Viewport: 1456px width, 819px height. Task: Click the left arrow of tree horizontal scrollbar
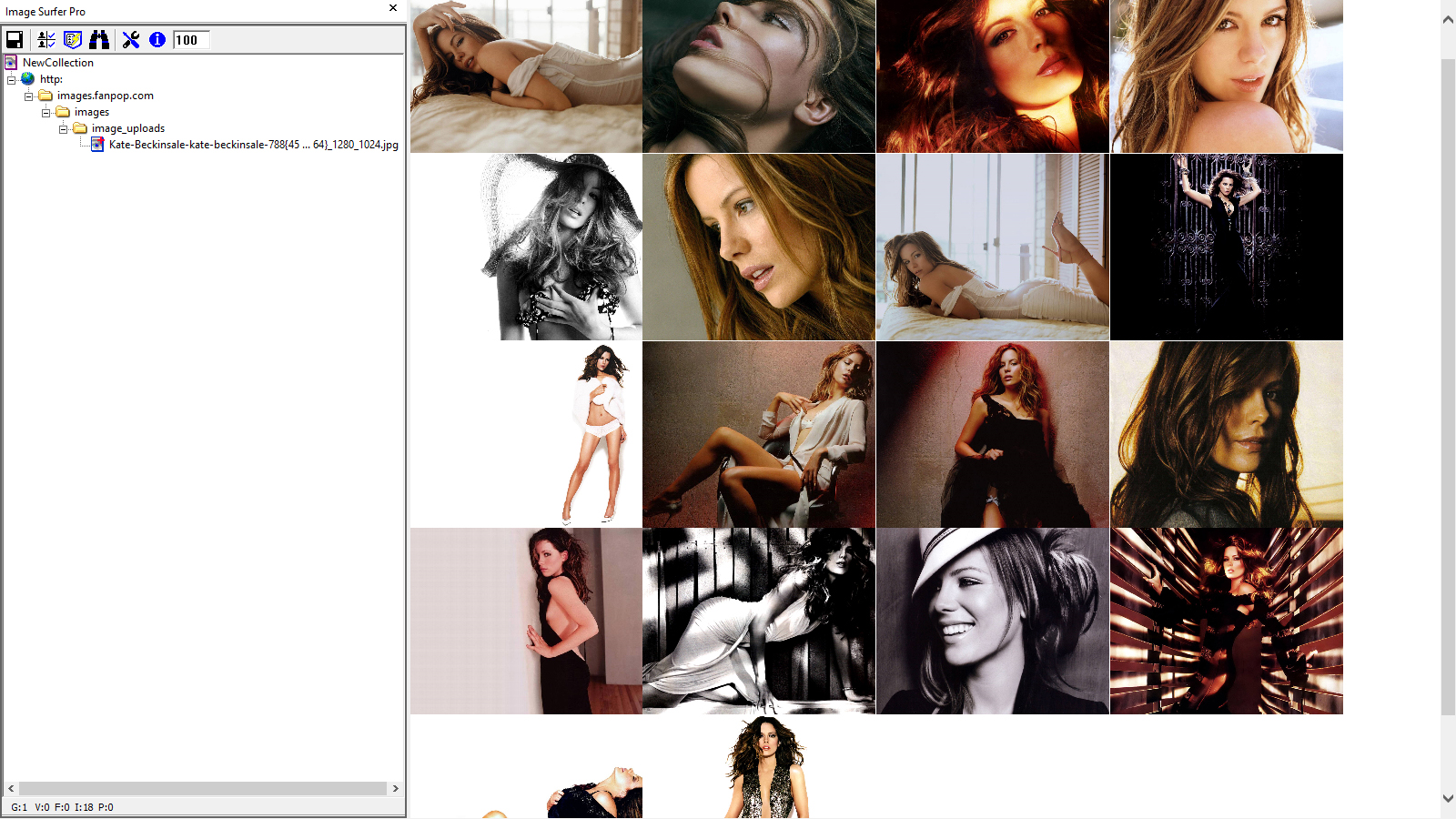[11, 789]
